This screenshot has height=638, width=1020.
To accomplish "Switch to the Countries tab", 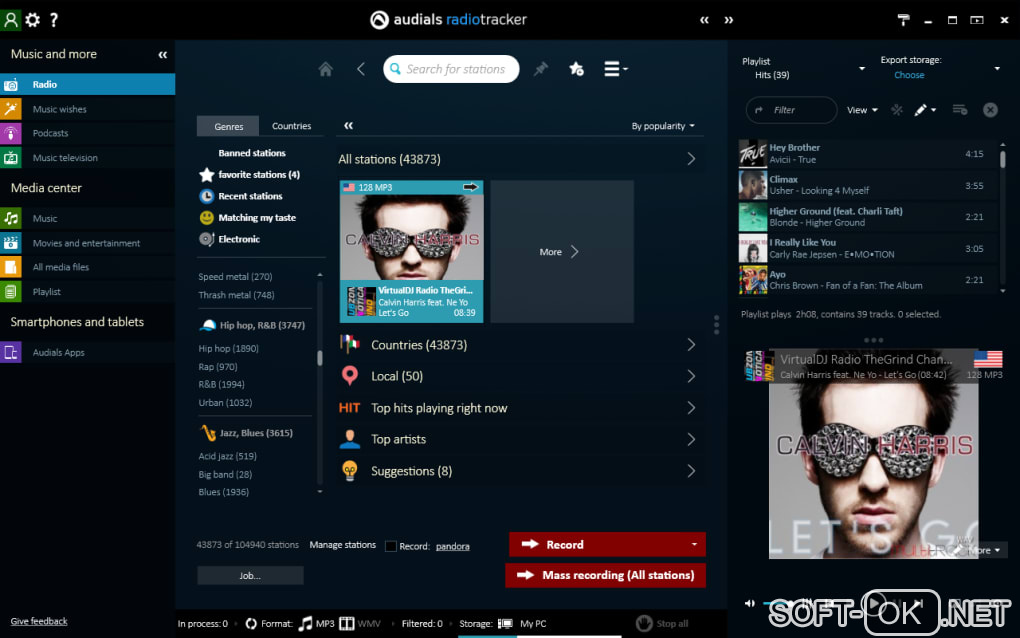I will [291, 126].
